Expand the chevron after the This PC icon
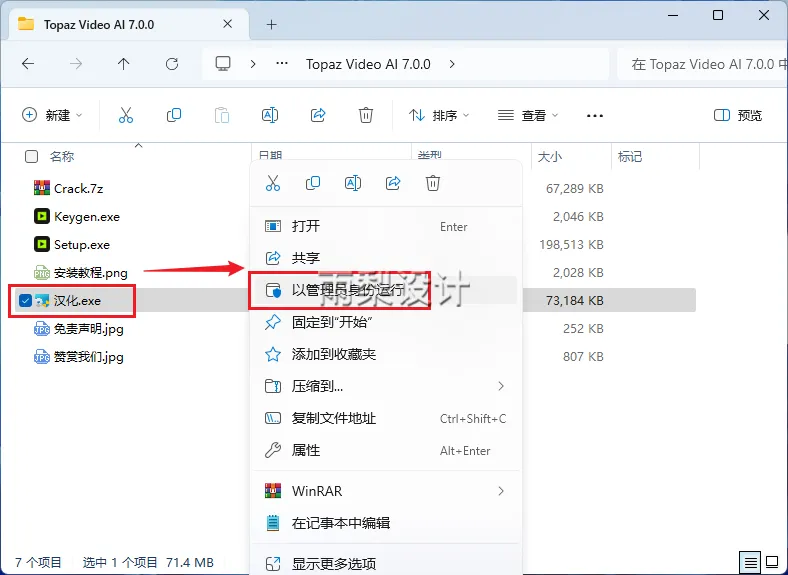The width and height of the screenshot is (788, 575). pyautogui.click(x=253, y=64)
